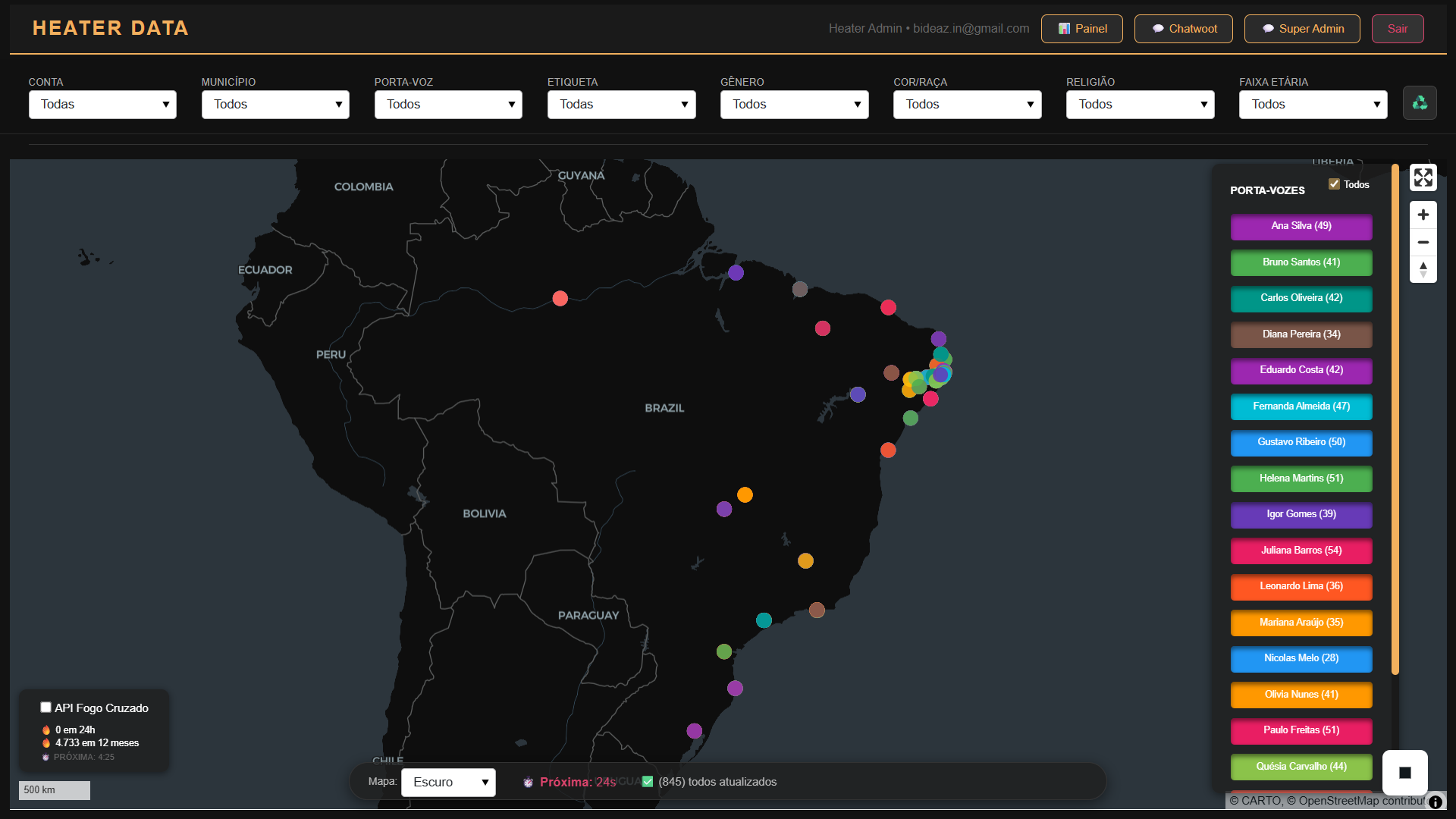1456x819 pixels.
Task: Enable the API Fogo Cruzado checkbox
Action: (x=45, y=707)
